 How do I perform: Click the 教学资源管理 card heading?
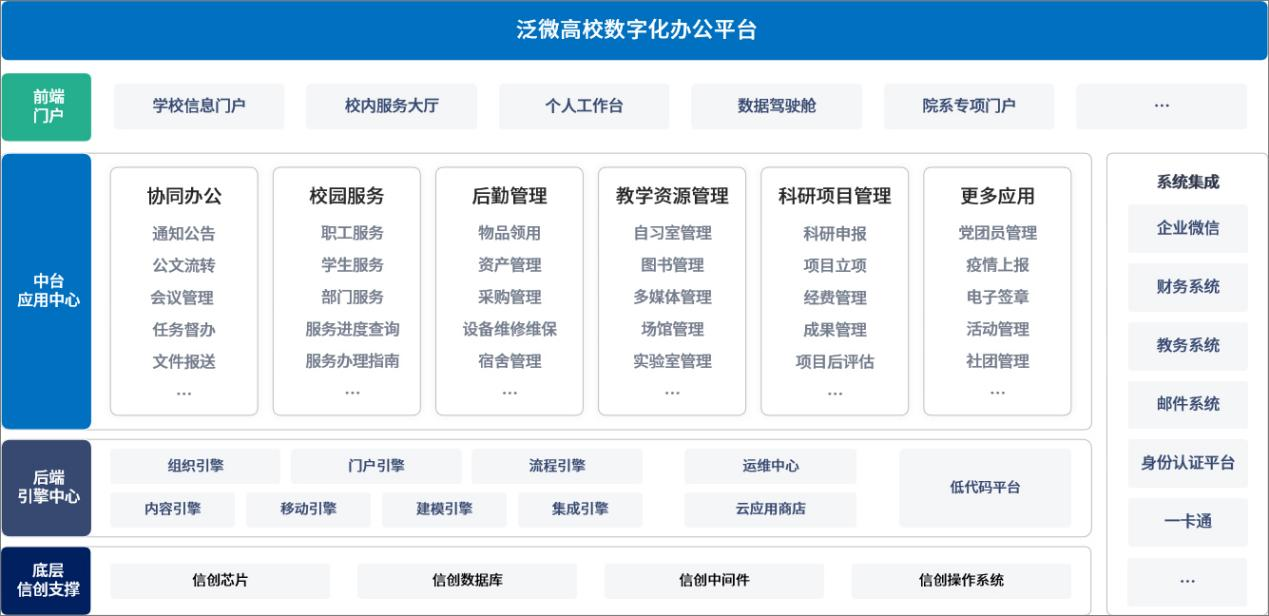[x=672, y=196]
